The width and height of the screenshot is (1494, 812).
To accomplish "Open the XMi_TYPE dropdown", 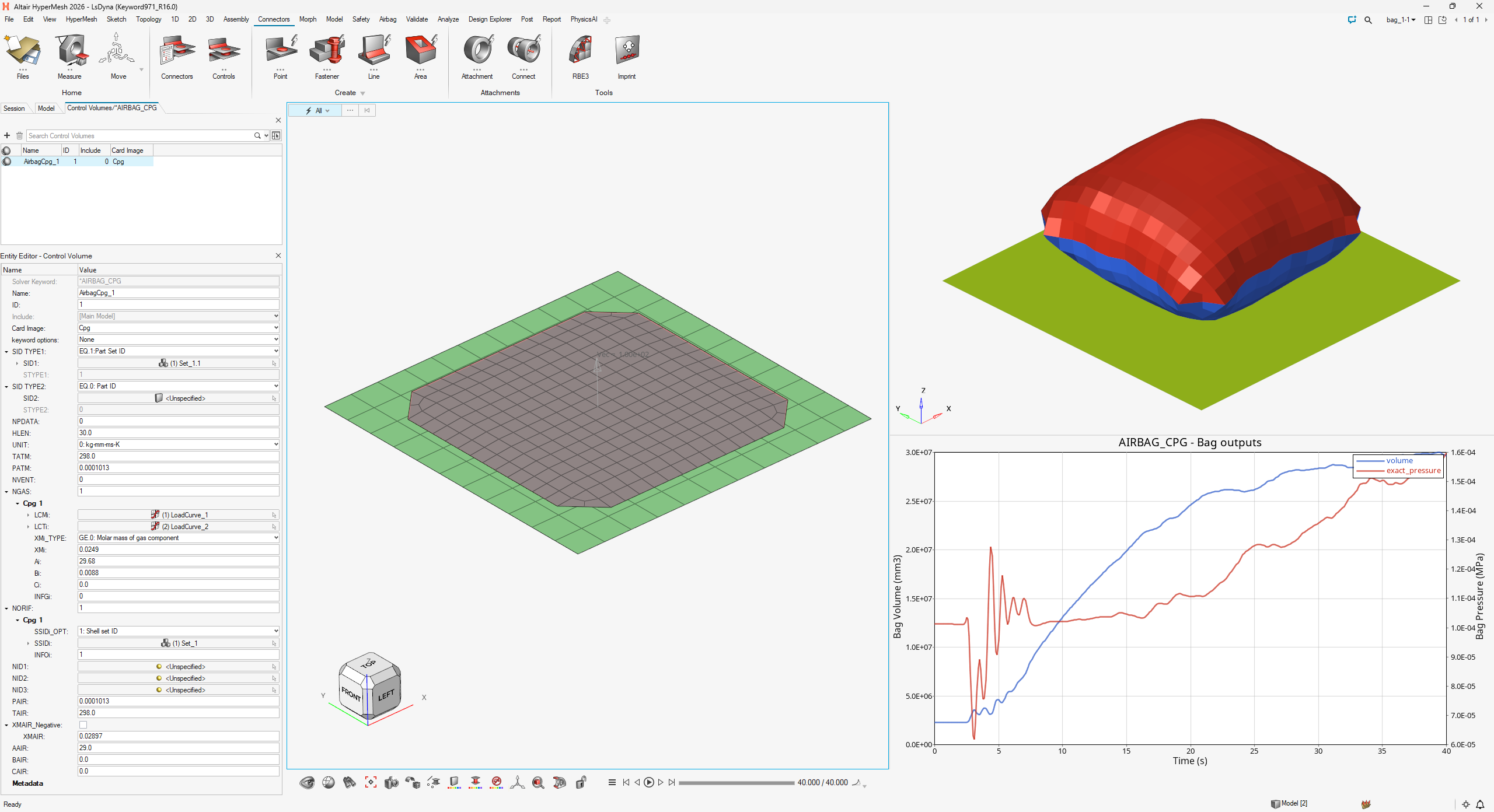I will 178,538.
